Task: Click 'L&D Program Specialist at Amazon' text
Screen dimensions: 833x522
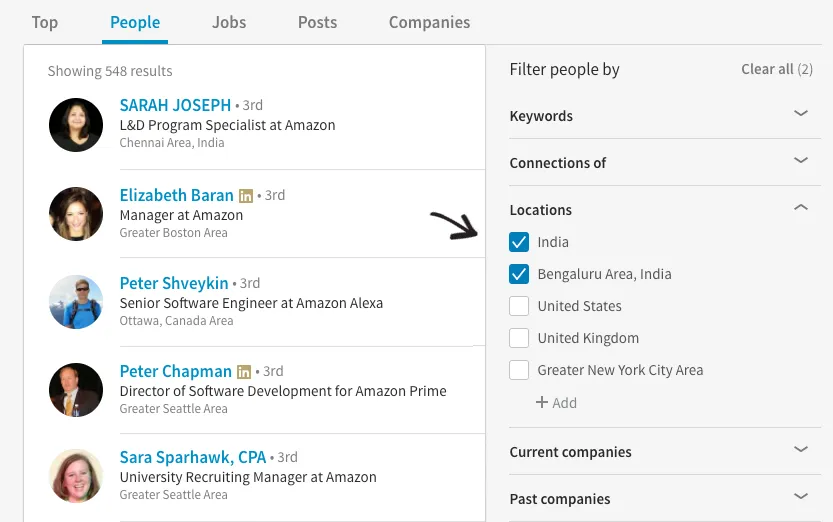Action: coord(227,125)
